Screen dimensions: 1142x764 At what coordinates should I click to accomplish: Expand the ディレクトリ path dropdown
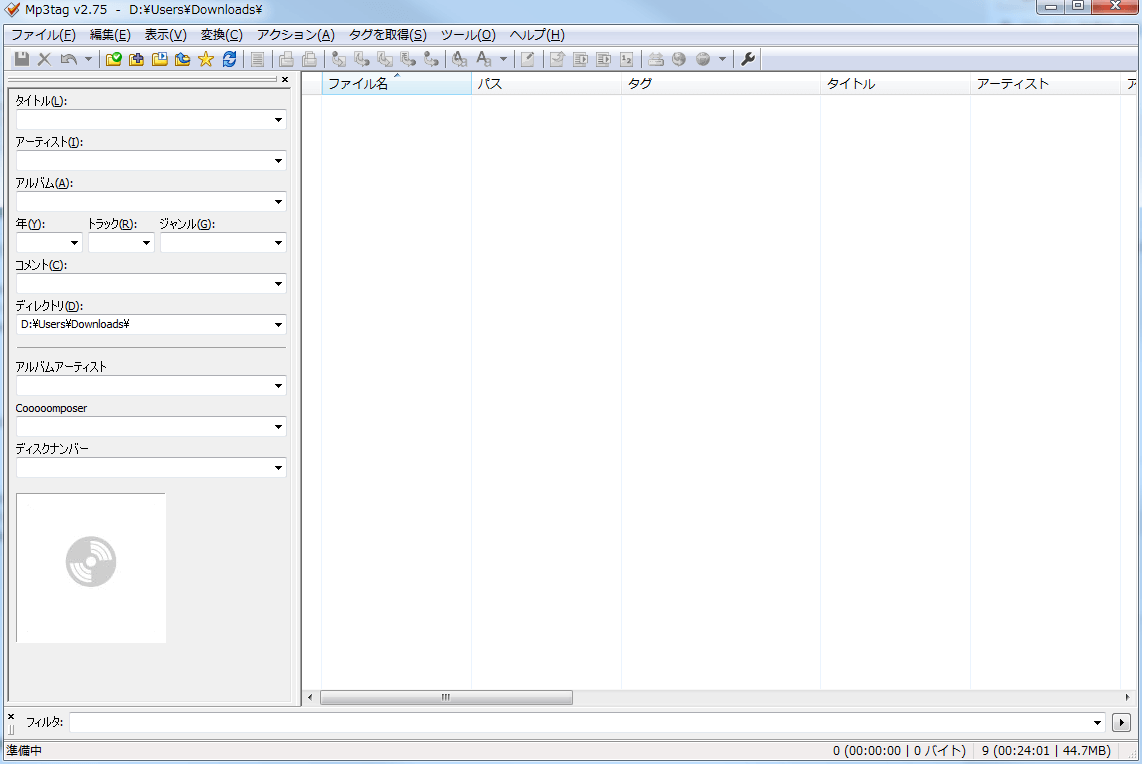278,325
